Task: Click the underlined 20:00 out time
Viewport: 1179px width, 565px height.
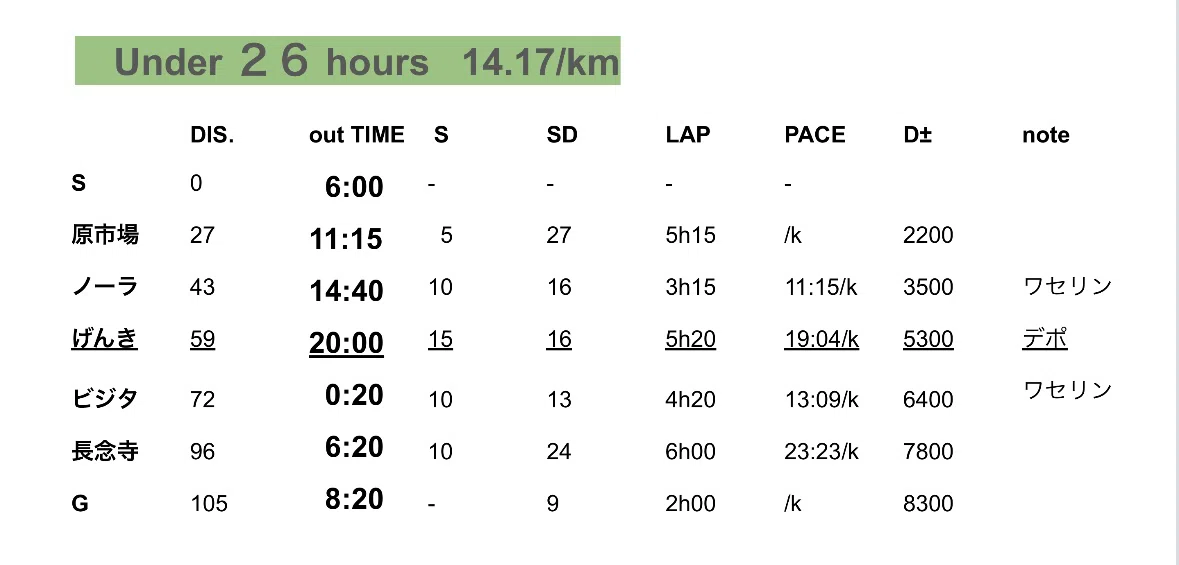Action: click(x=347, y=342)
